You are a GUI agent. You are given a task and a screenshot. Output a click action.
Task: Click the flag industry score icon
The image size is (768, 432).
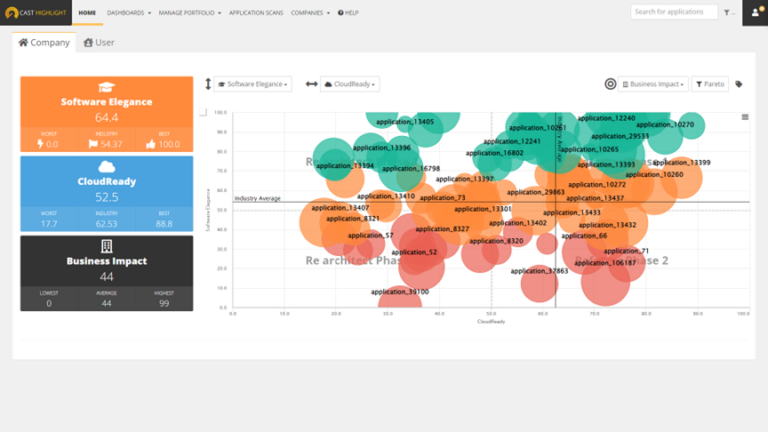(93, 144)
